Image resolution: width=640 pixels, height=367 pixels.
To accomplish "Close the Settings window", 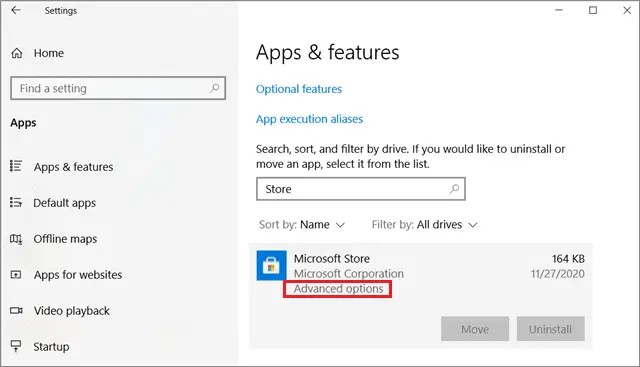I will click(x=627, y=10).
